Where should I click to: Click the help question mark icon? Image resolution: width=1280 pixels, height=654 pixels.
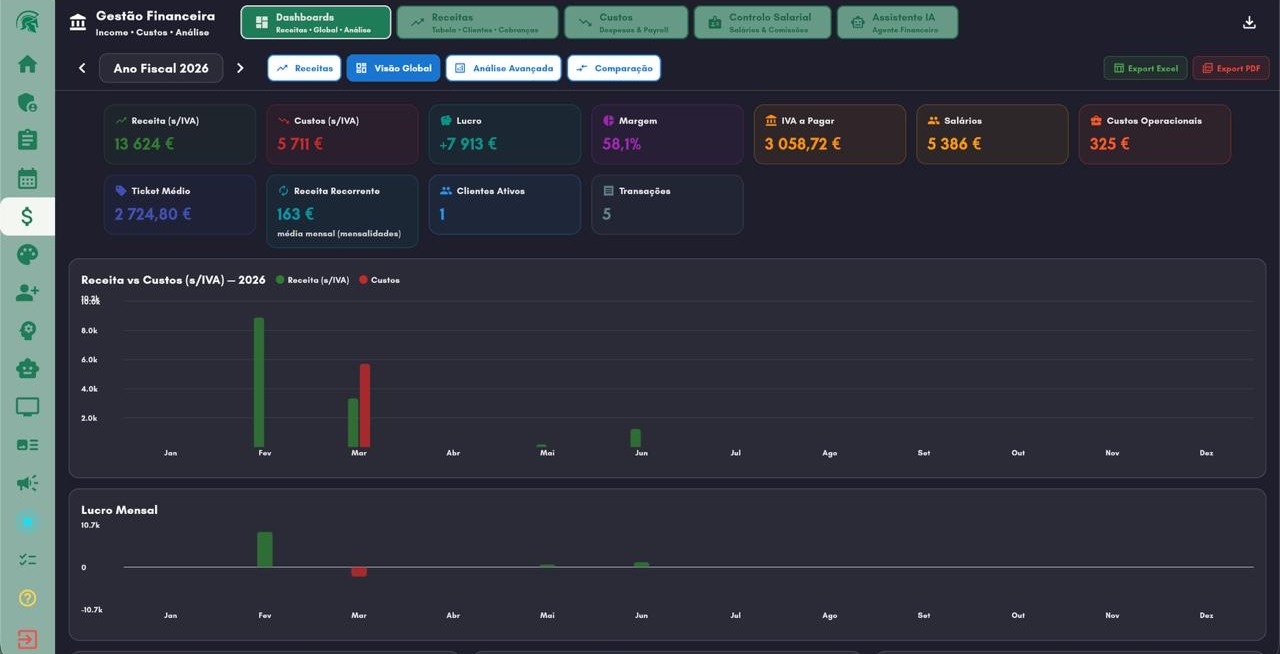27,598
